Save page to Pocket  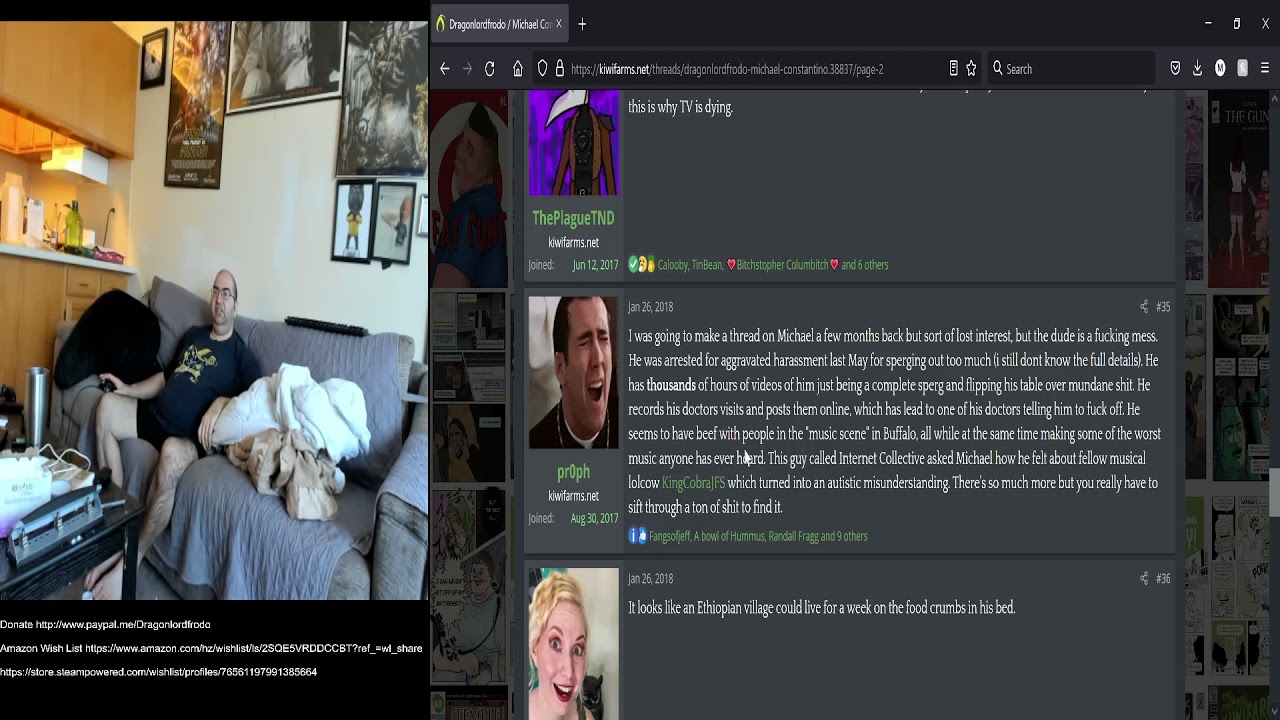[1175, 69]
